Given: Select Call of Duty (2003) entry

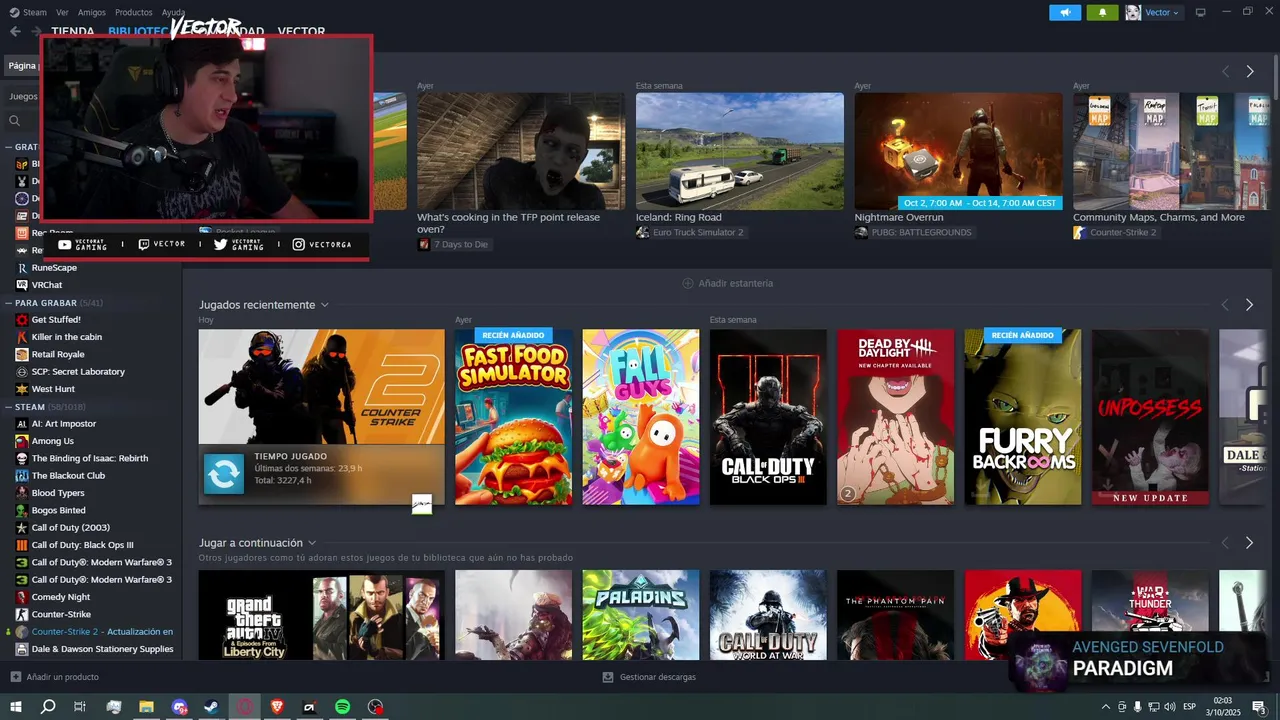Looking at the screenshot, I should [70, 528].
